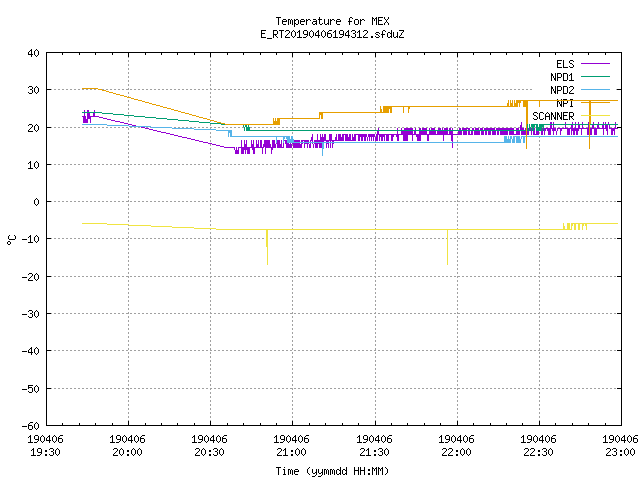Click the y-axis label -30
The height and width of the screenshot is (480, 640).
(31, 314)
